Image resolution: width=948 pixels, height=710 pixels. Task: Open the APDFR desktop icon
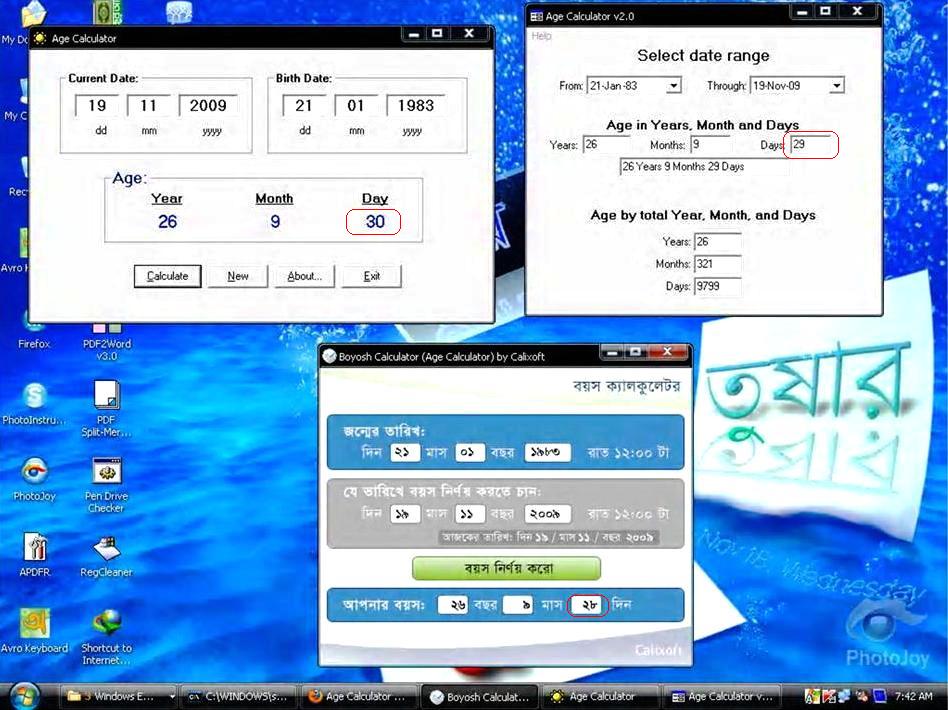tap(34, 555)
